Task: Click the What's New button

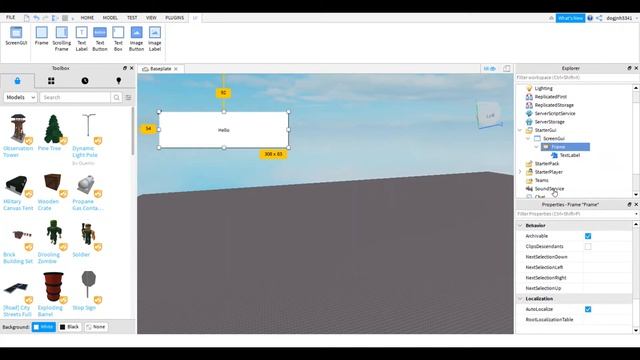Action: [570, 18]
